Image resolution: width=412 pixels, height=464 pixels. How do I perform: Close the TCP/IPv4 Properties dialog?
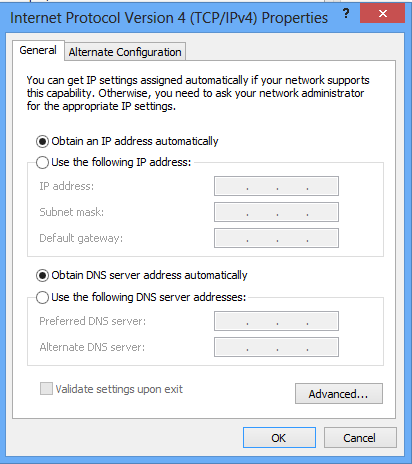[382, 14]
